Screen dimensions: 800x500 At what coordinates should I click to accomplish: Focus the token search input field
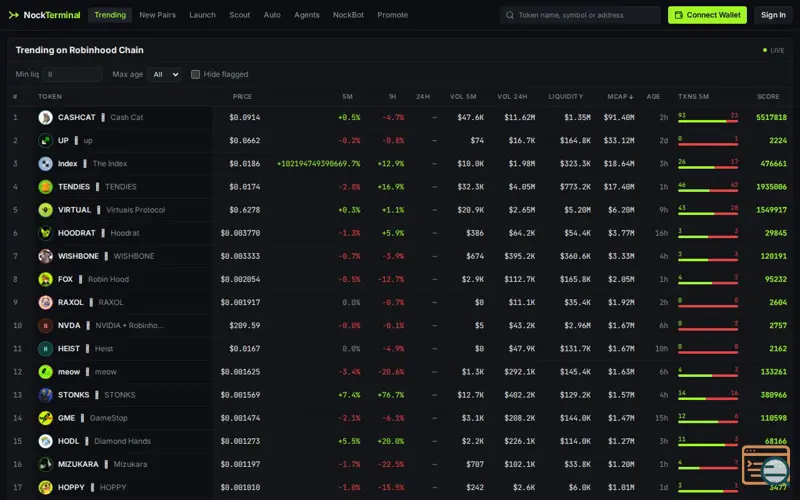[x=581, y=15]
